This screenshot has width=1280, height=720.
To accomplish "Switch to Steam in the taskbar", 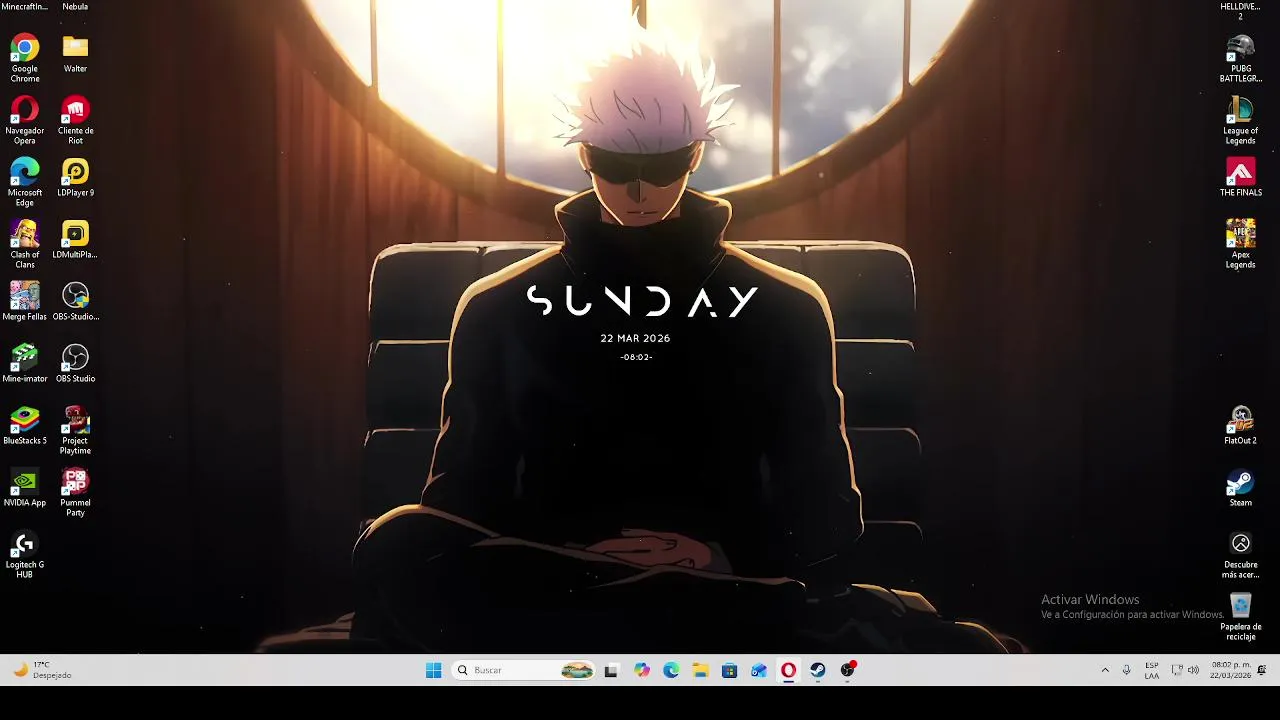I will 818,670.
